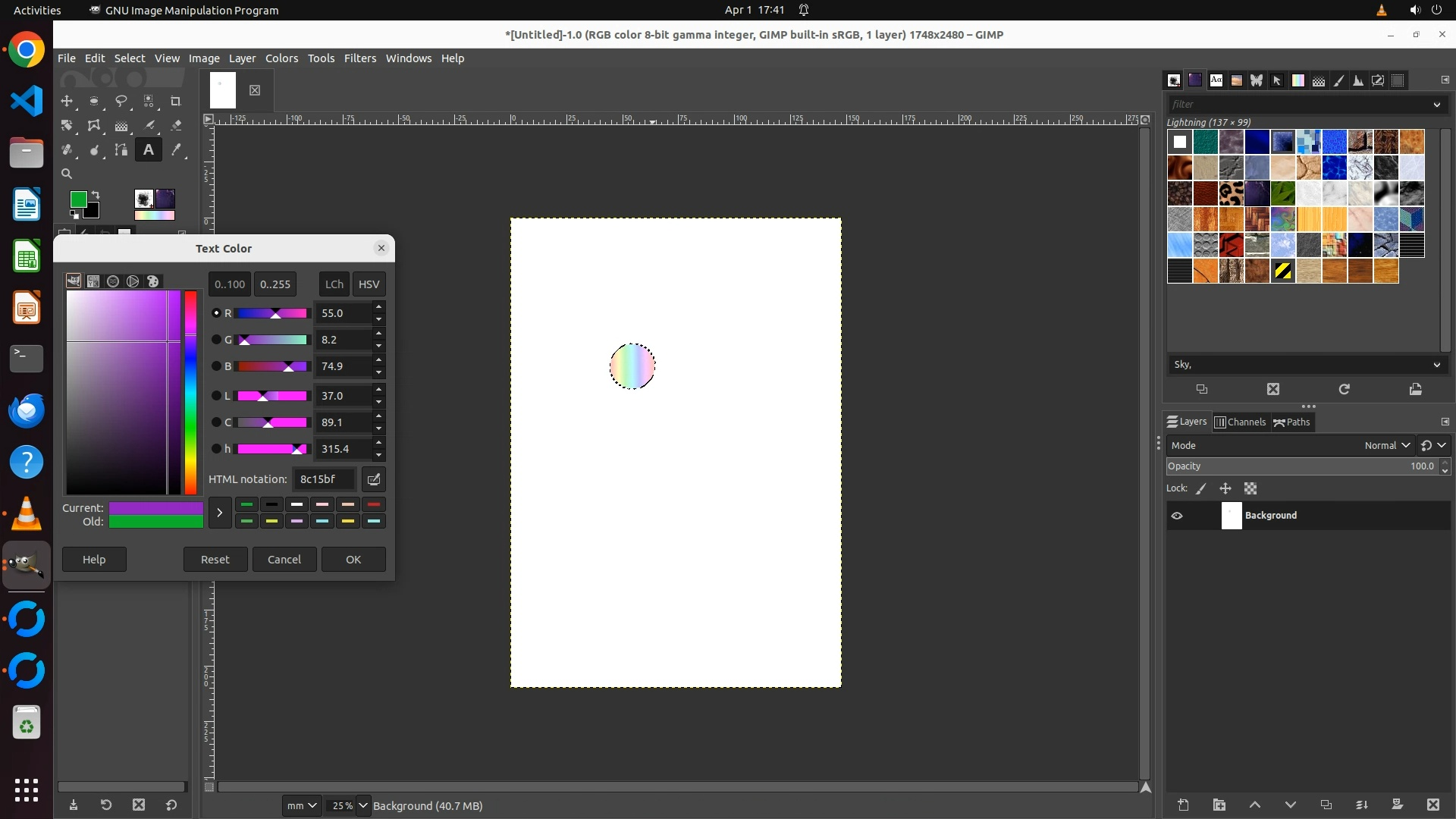Image resolution: width=1456 pixels, height=819 pixels.
Task: Refresh patterns with the reload icon
Action: [1344, 389]
